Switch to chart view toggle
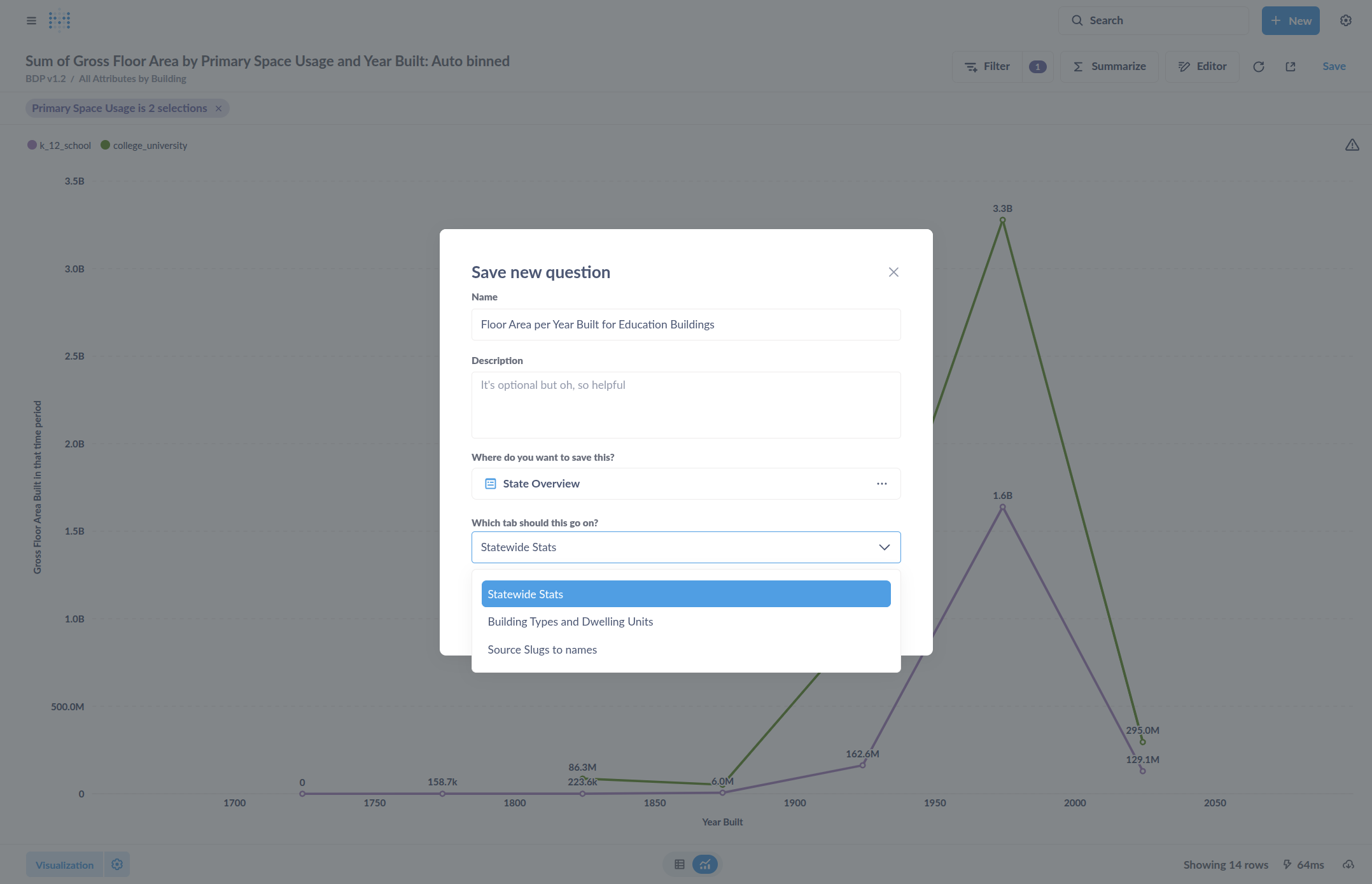 tap(704, 864)
